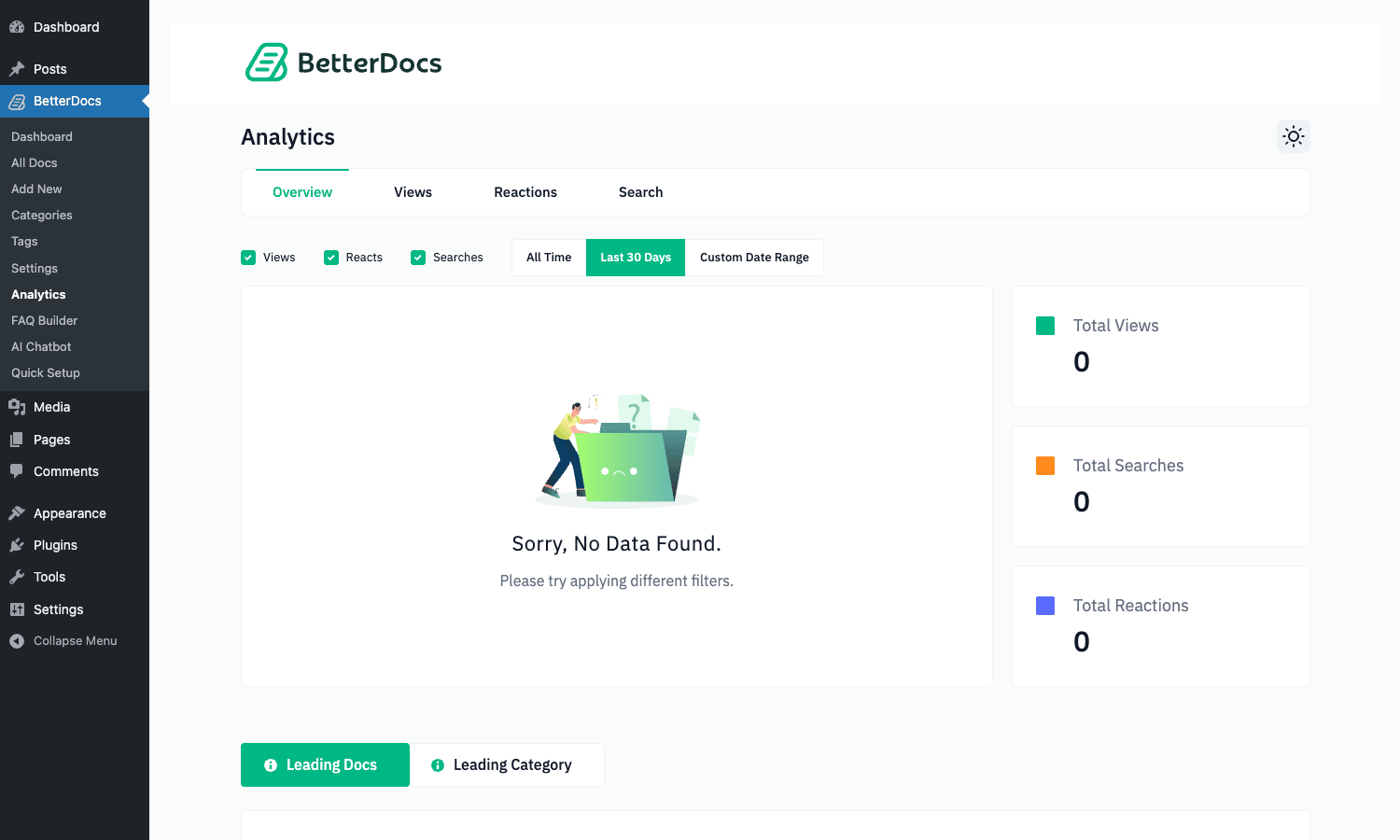Click 'Please try applying different filters.' text
This screenshot has width=1400, height=840.
pyautogui.click(x=617, y=581)
